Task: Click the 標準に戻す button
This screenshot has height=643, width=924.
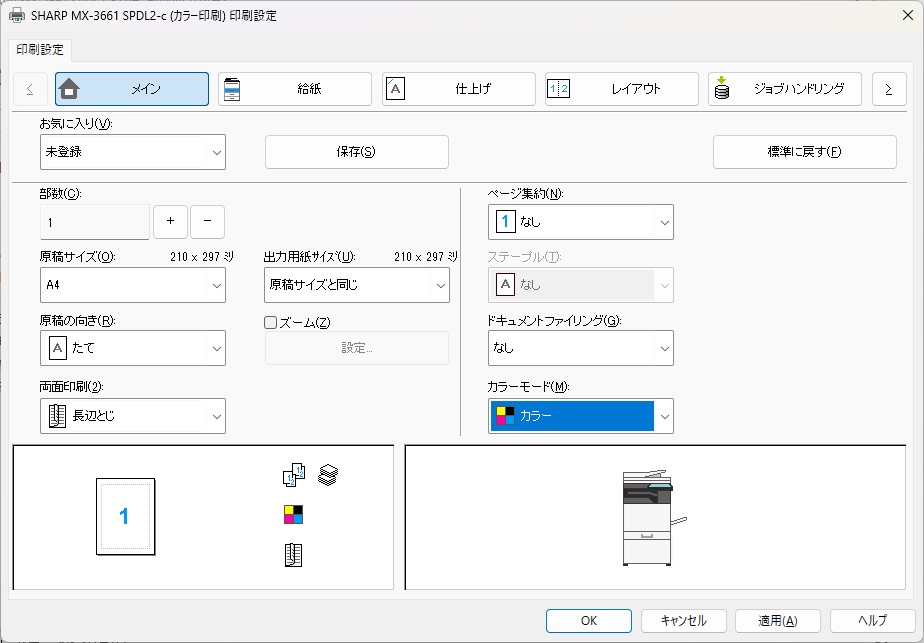Action: (x=804, y=152)
